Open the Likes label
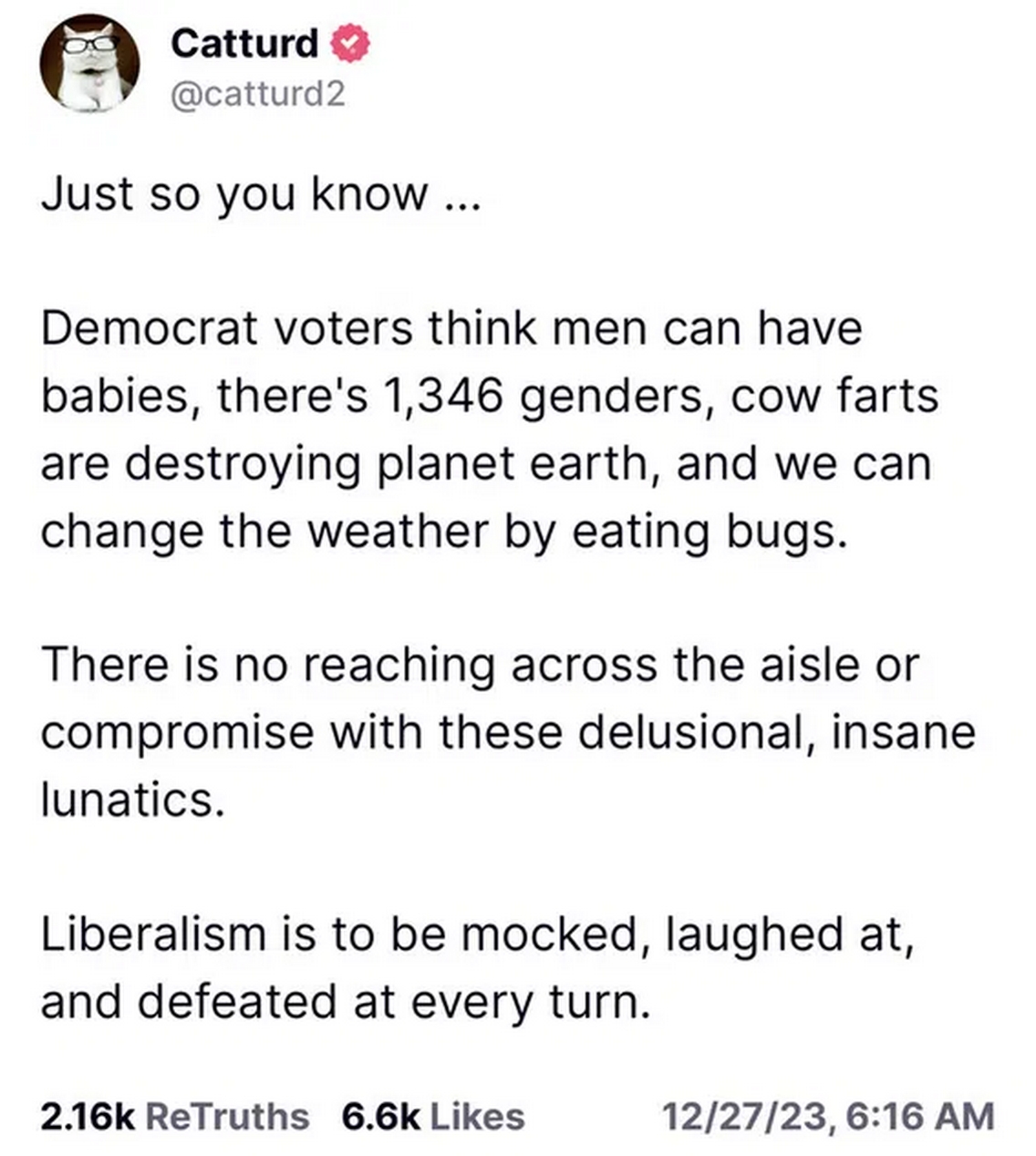The width and height of the screenshot is (1036, 1156). pos(477,1117)
